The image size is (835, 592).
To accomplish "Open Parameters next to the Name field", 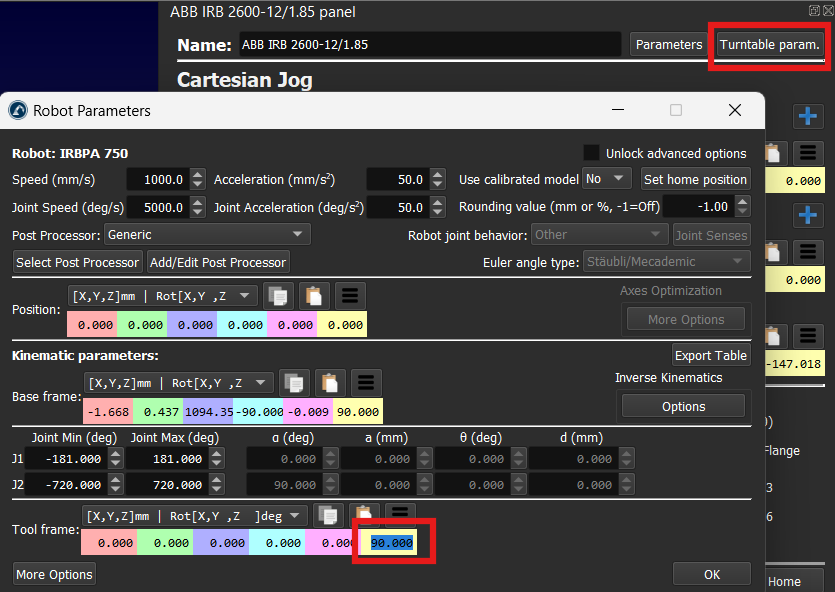I will coord(669,44).
